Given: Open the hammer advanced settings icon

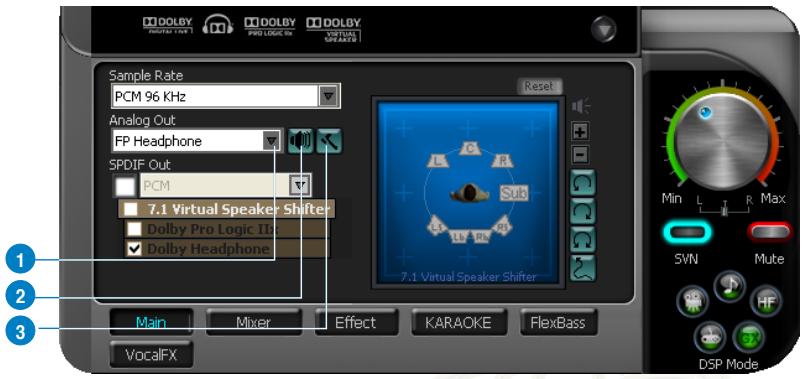Looking at the screenshot, I should point(330,141).
